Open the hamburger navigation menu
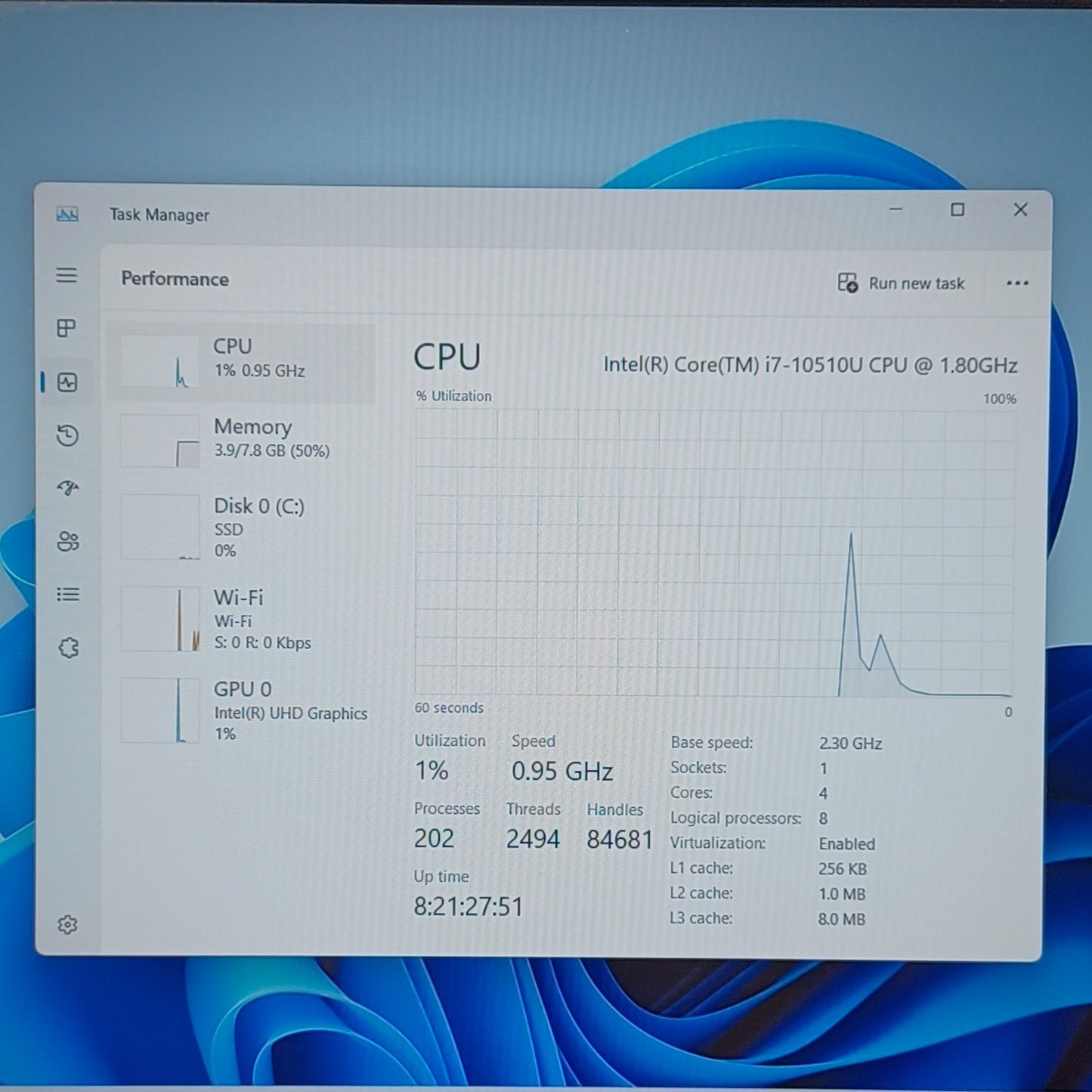 (67, 275)
